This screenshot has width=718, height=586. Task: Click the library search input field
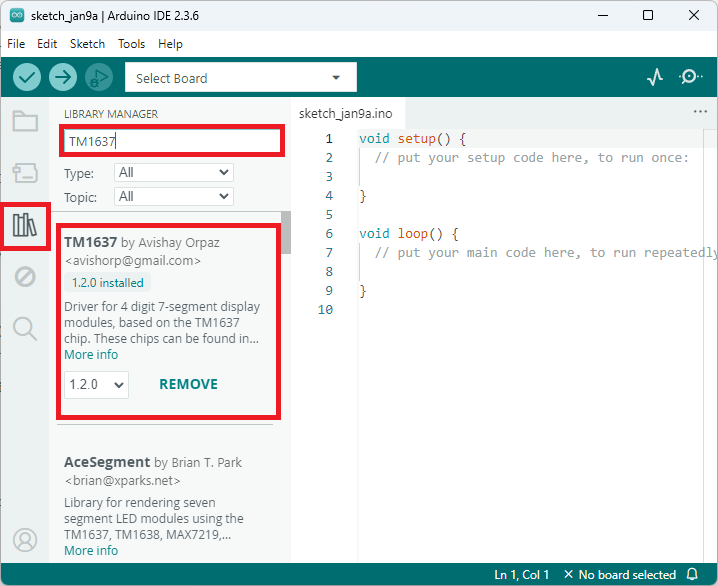pos(172,142)
